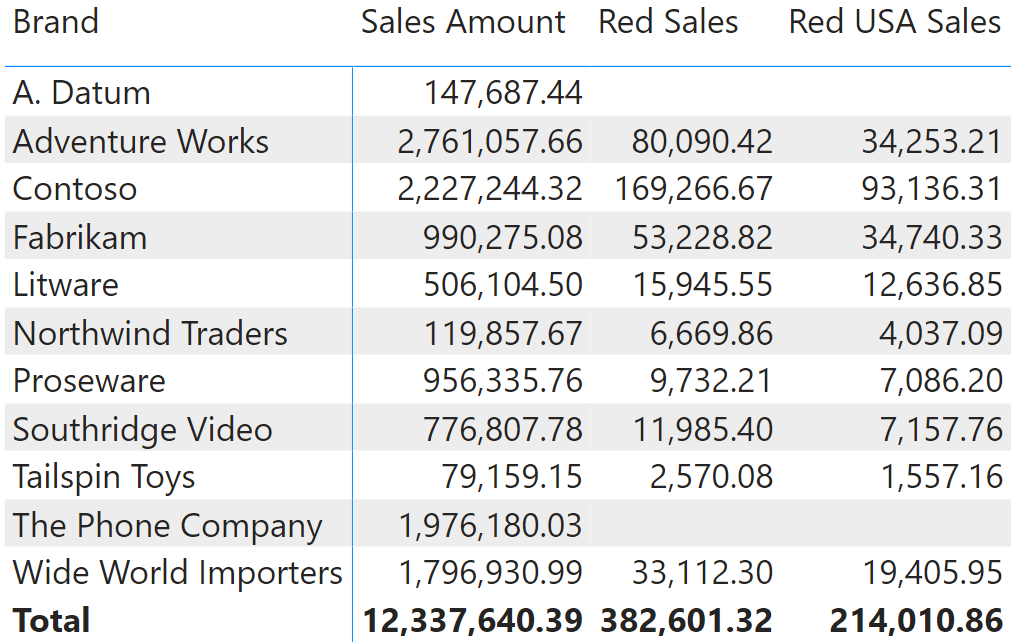Click the Contoso brand cell
This screenshot has width=1019, height=642.
75,189
